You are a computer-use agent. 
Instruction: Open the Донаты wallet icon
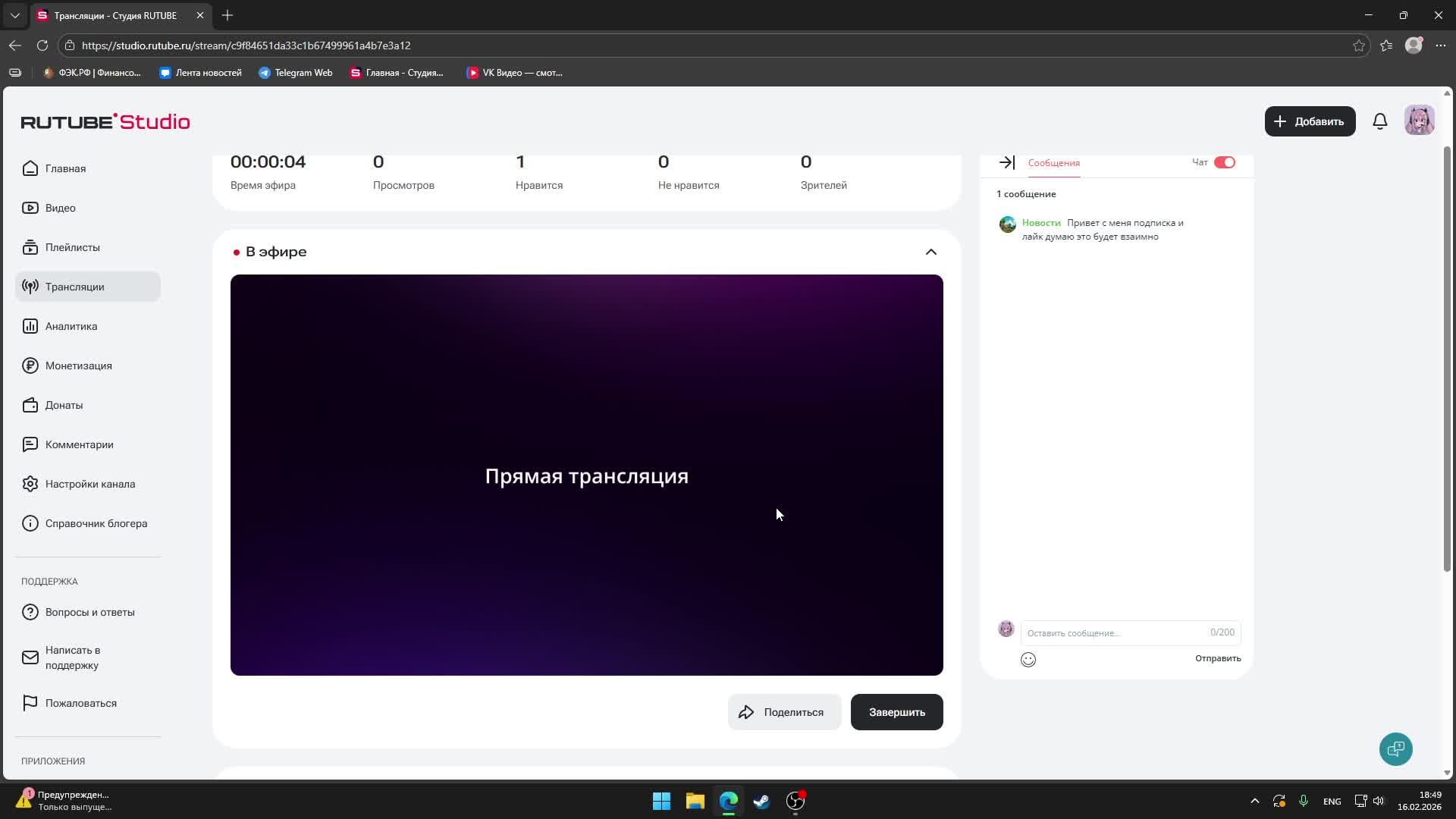pyautogui.click(x=30, y=405)
